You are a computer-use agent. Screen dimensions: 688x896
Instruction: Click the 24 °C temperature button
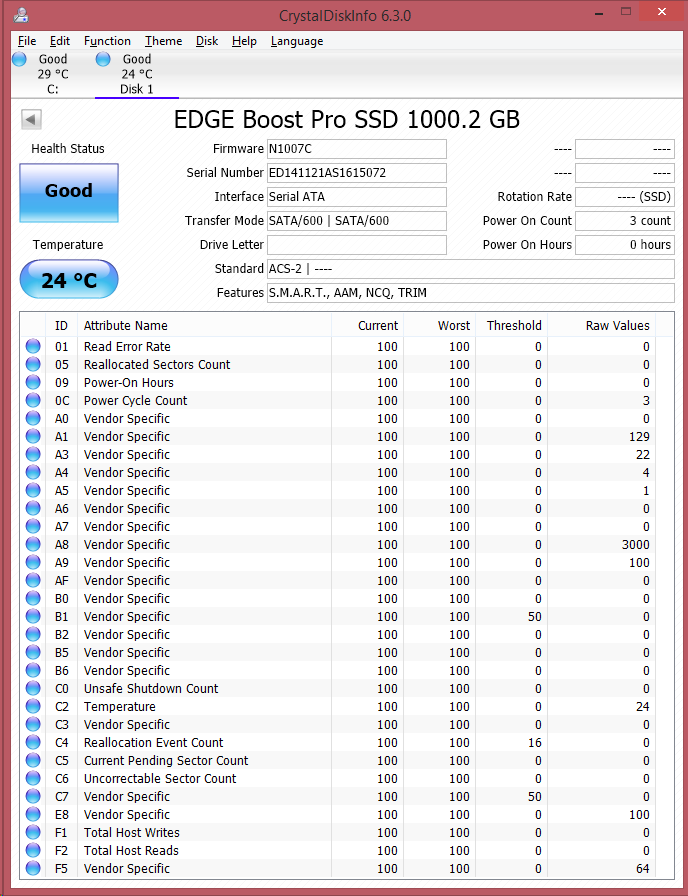coord(69,279)
